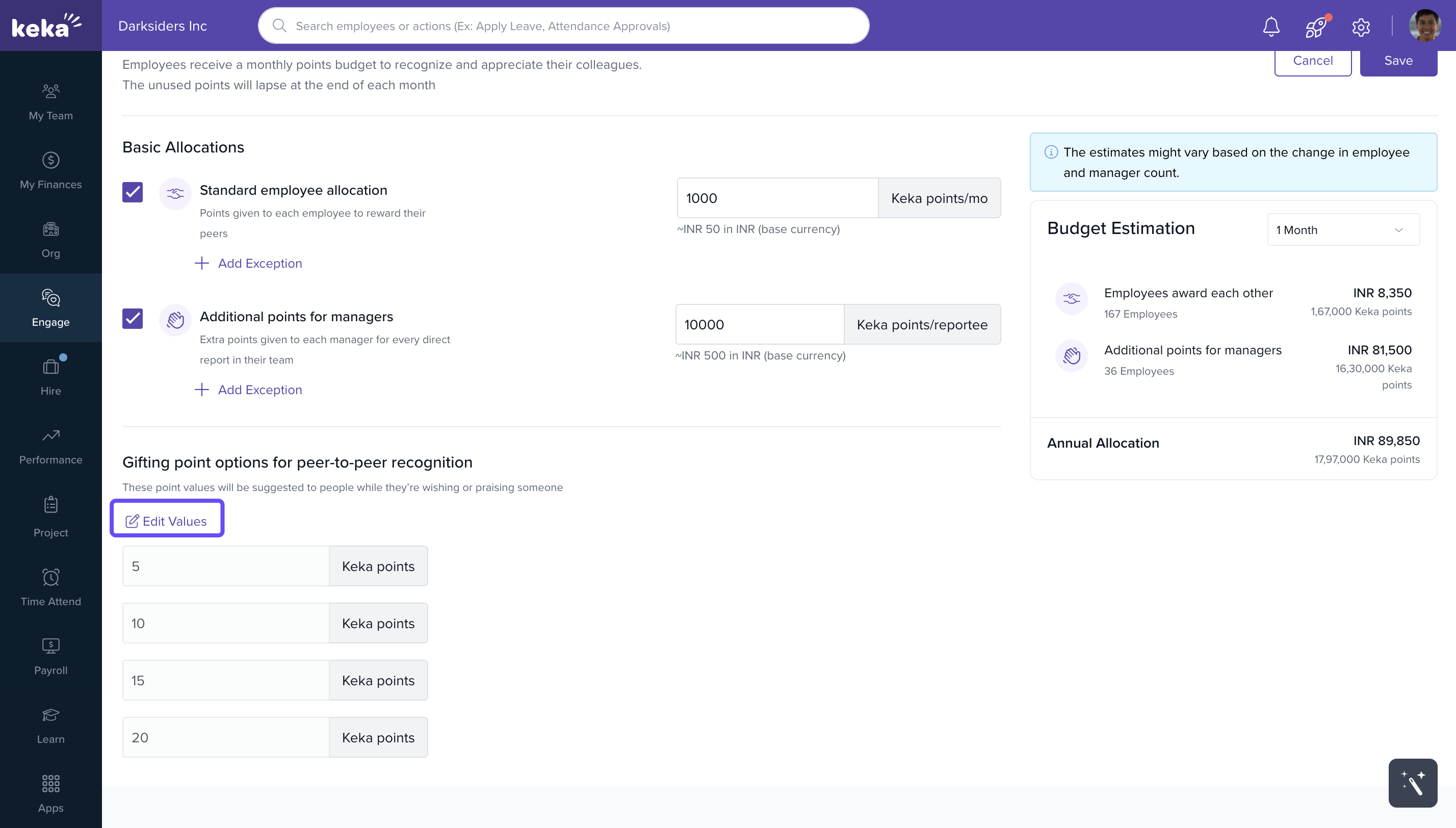Viewport: 1456px width, 828px height.
Task: Click the keka logo
Action: 46,25
